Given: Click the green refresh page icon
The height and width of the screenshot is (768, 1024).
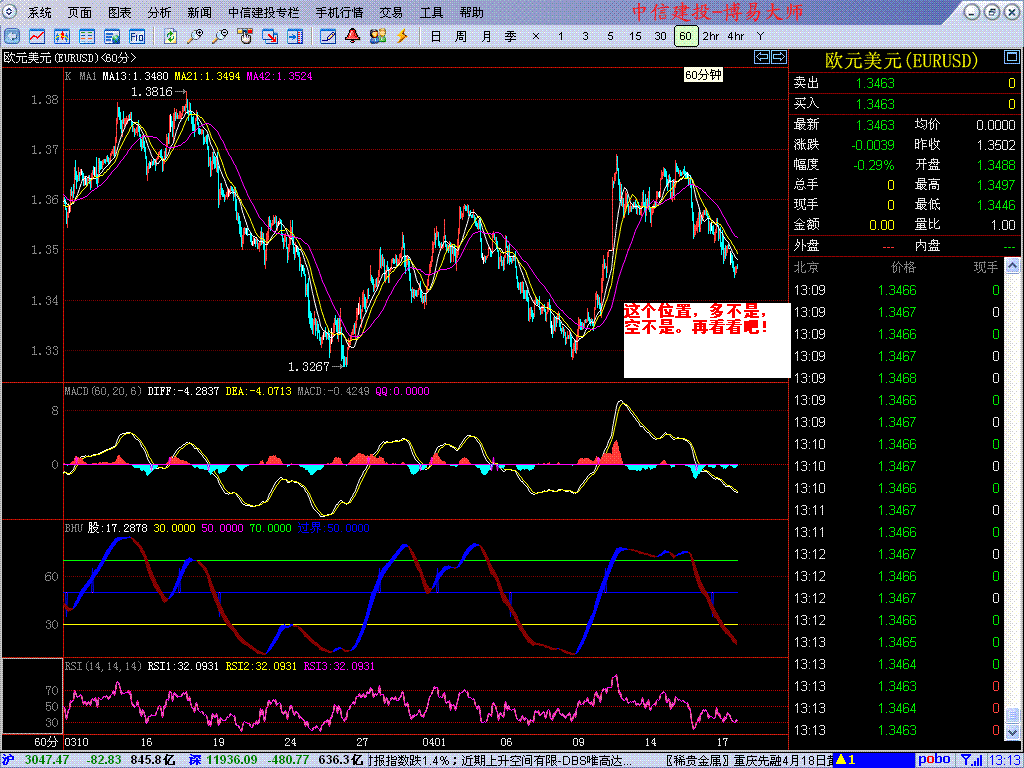Looking at the screenshot, I should point(171,36).
